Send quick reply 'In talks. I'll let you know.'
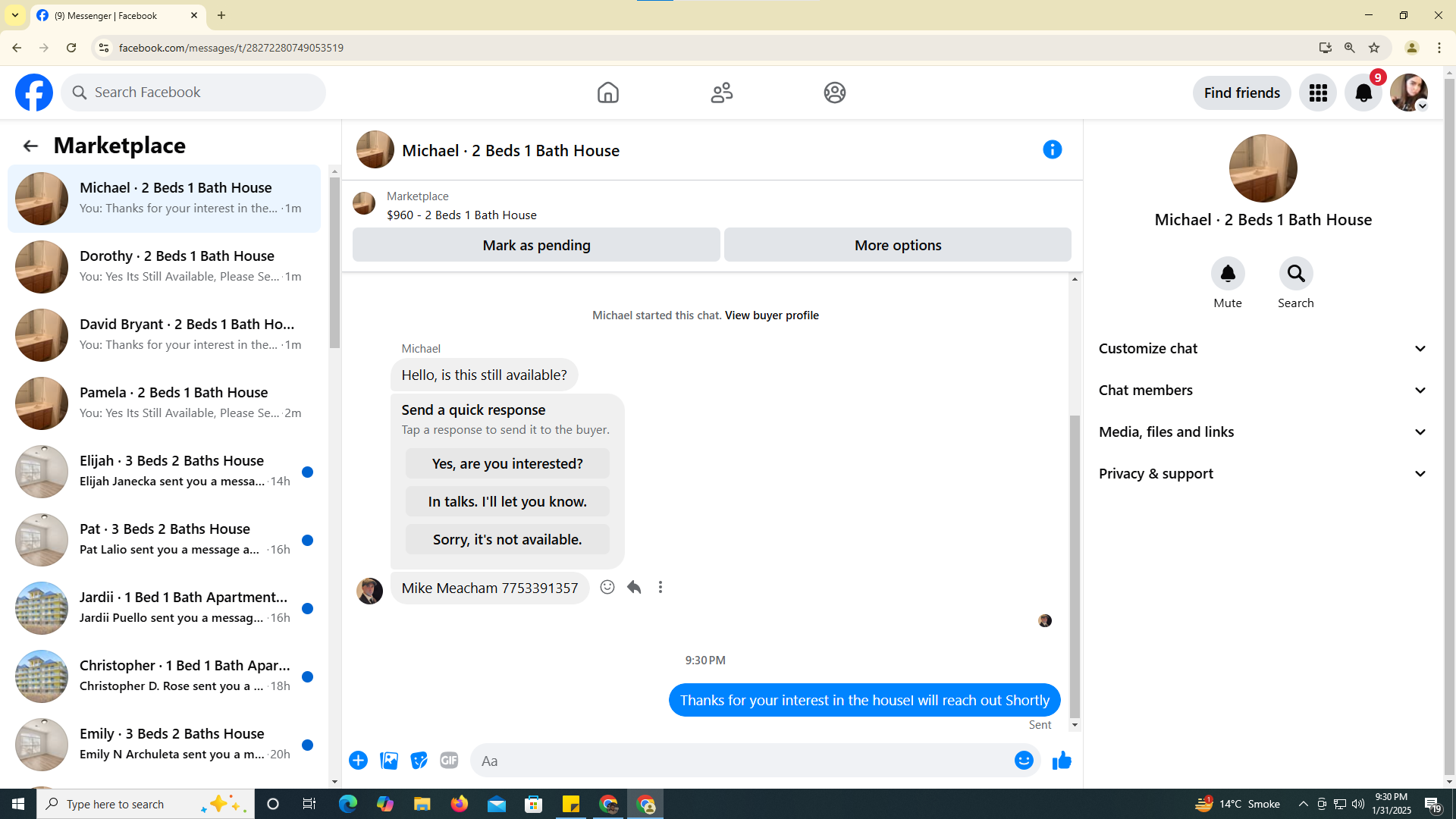This screenshot has width=1456, height=819. pyautogui.click(x=507, y=501)
